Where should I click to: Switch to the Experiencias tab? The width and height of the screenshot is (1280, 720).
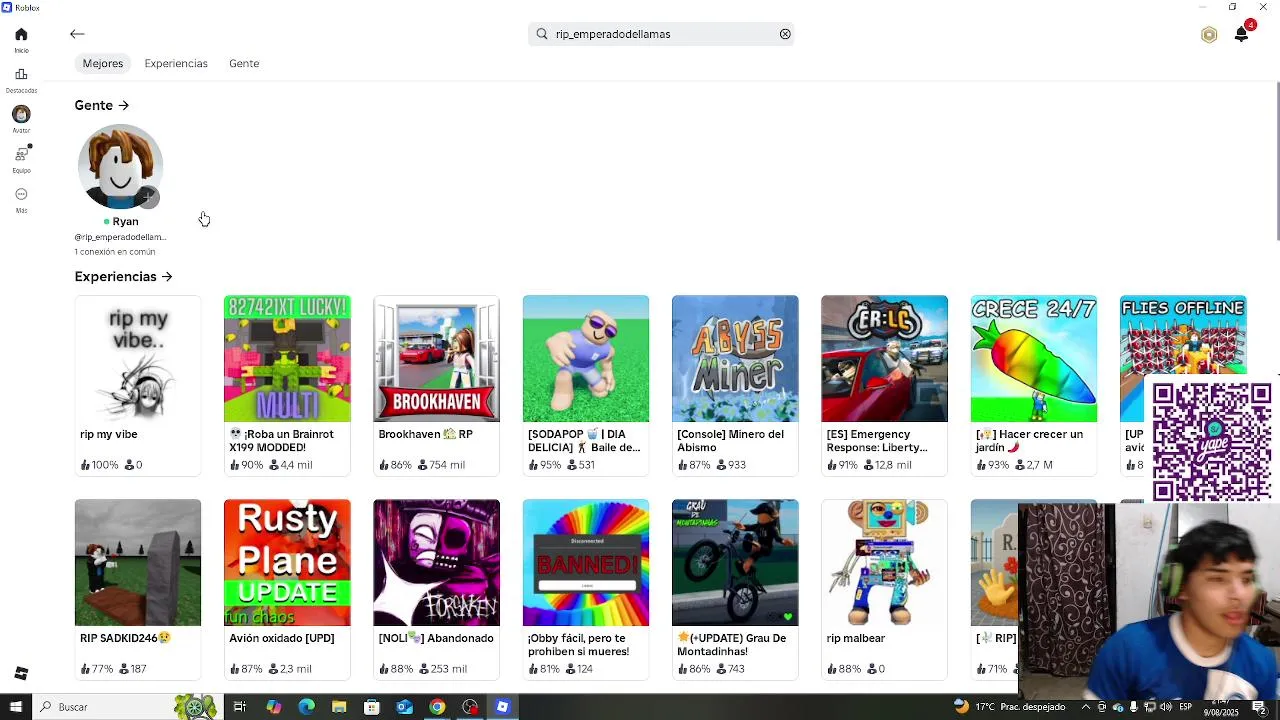click(176, 63)
